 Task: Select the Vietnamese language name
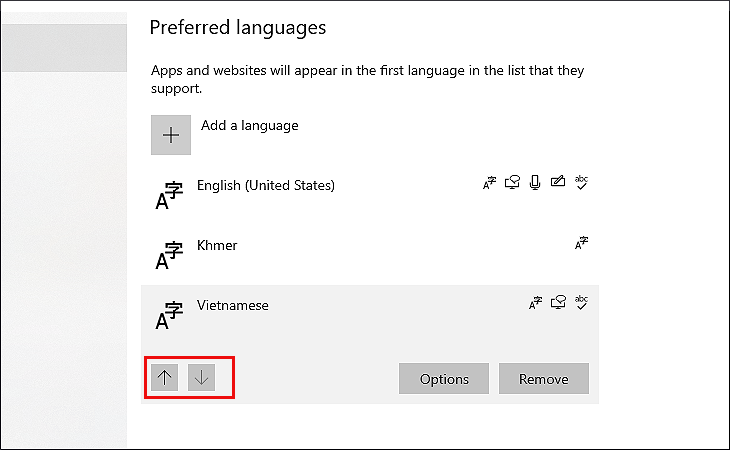233,305
